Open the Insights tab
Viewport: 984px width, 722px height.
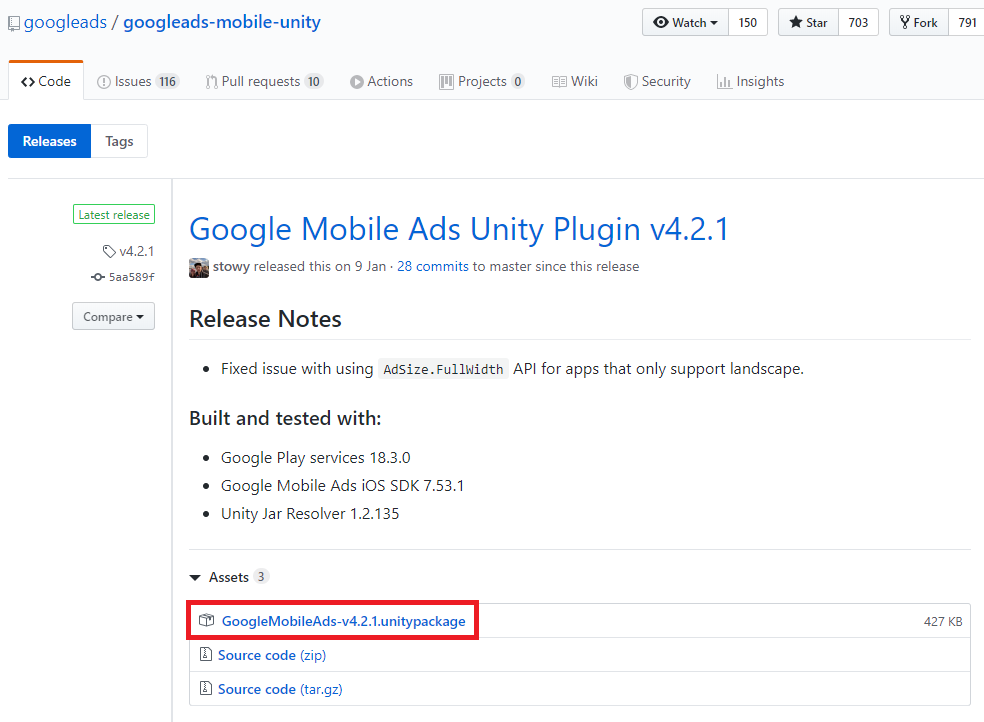click(x=751, y=82)
